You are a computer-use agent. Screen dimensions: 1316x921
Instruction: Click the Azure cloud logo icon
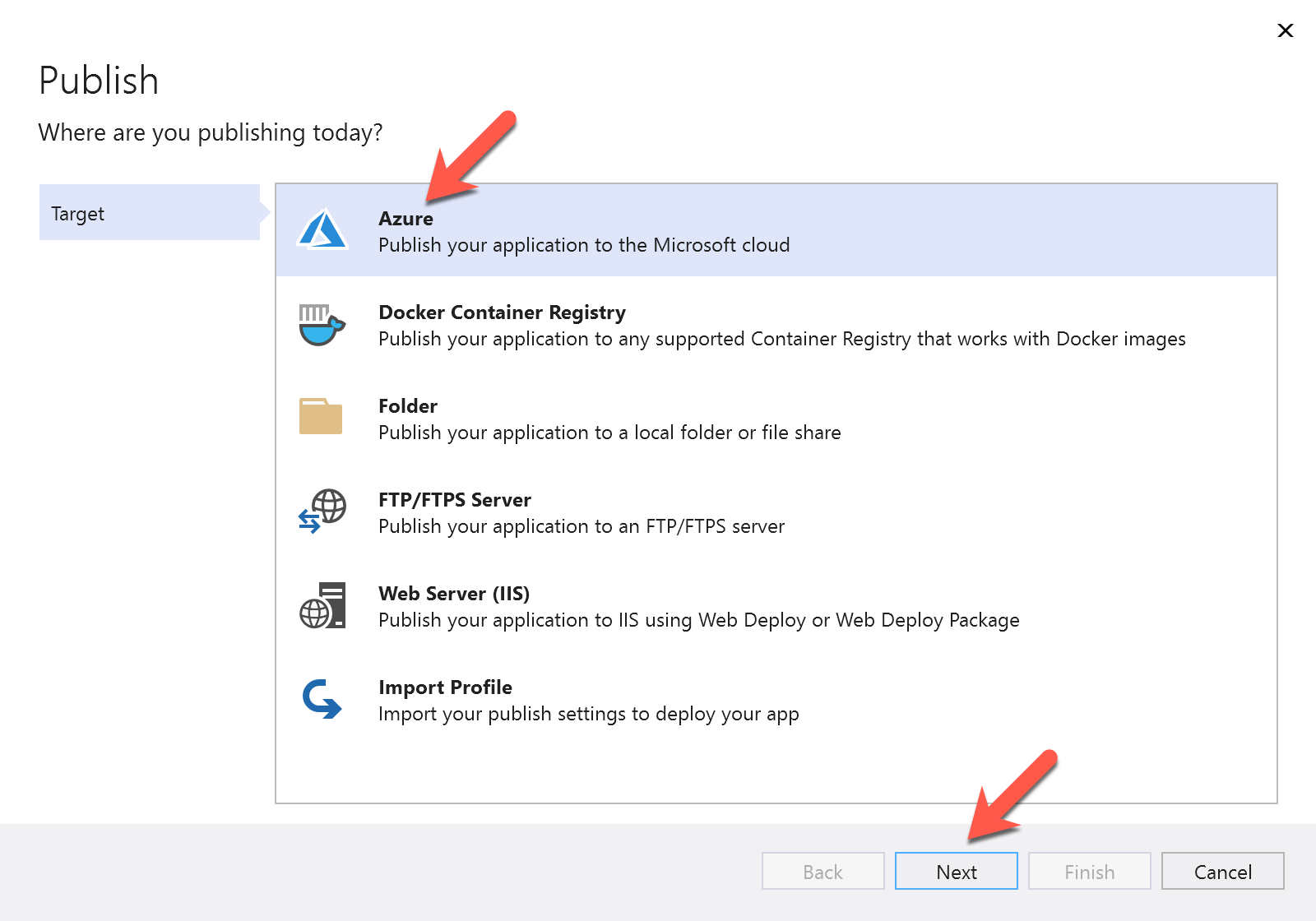point(322,230)
